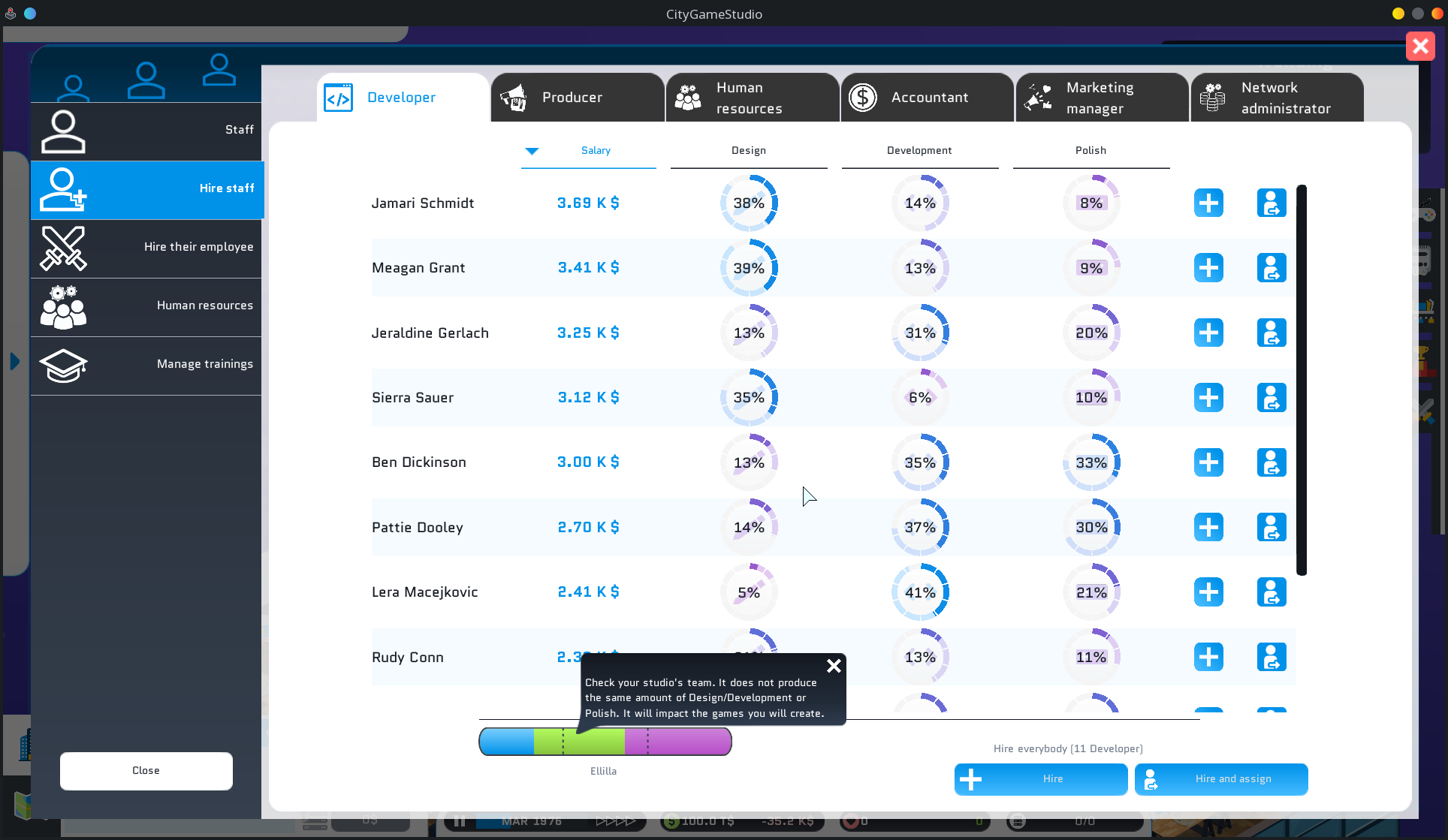Viewport: 1448px width, 840px height.
Task: Click Ben Dickinson's 33% Polish gauge
Action: tap(1091, 462)
